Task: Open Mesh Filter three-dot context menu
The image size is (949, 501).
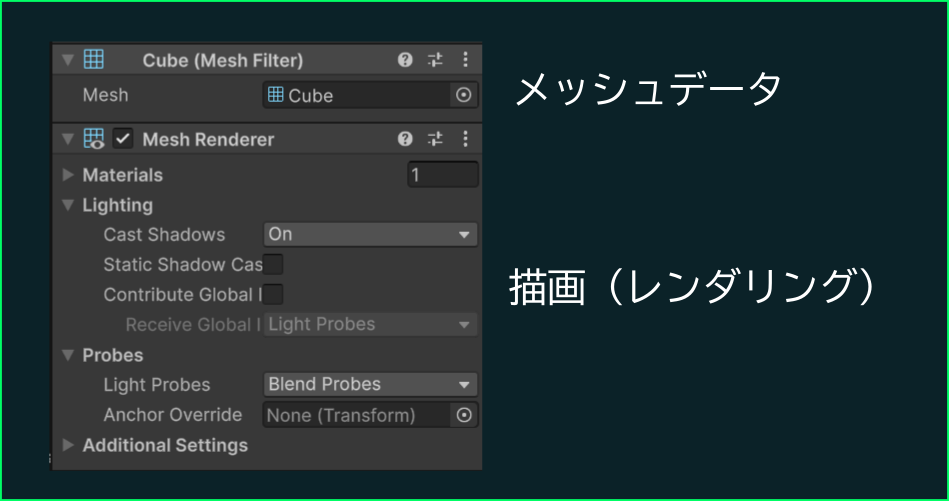Action: [465, 59]
